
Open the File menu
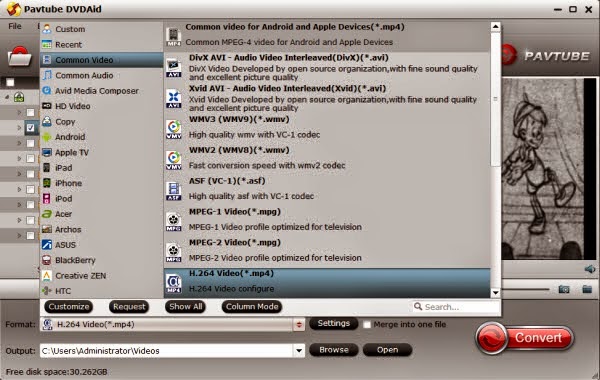15,26
